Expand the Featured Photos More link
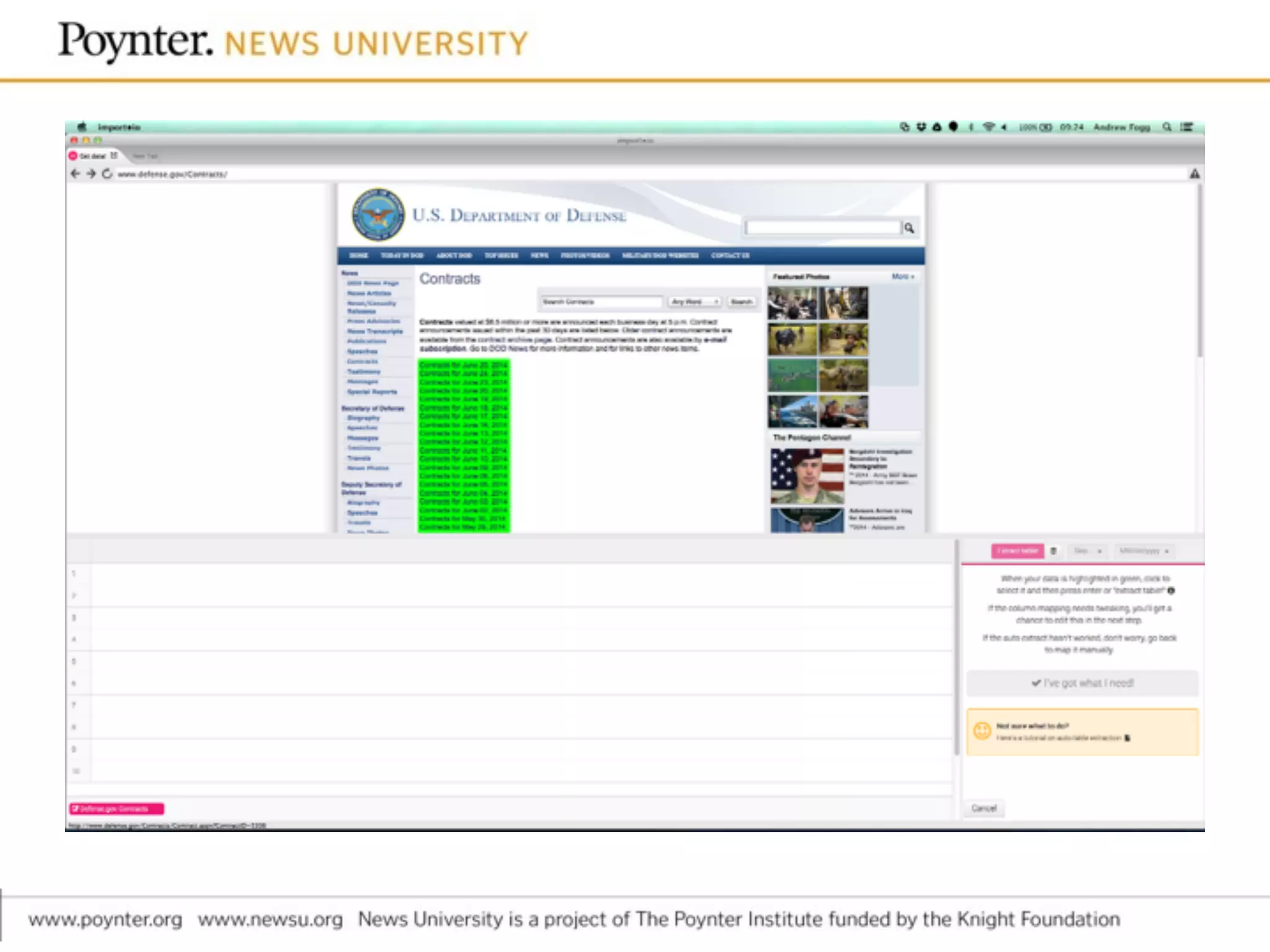1270x952 pixels. (x=902, y=276)
